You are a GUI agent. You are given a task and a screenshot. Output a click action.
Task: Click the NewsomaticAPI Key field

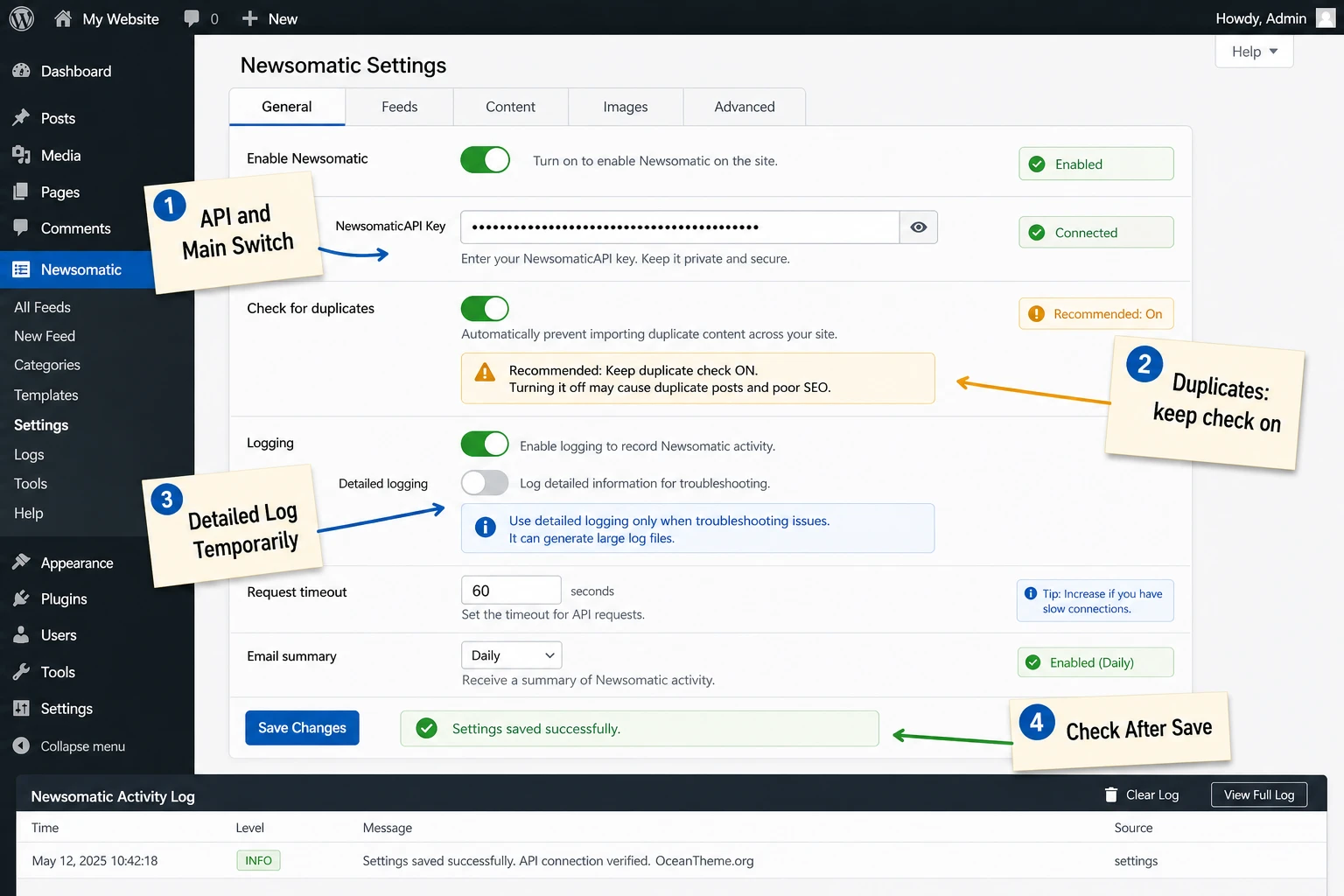680,227
